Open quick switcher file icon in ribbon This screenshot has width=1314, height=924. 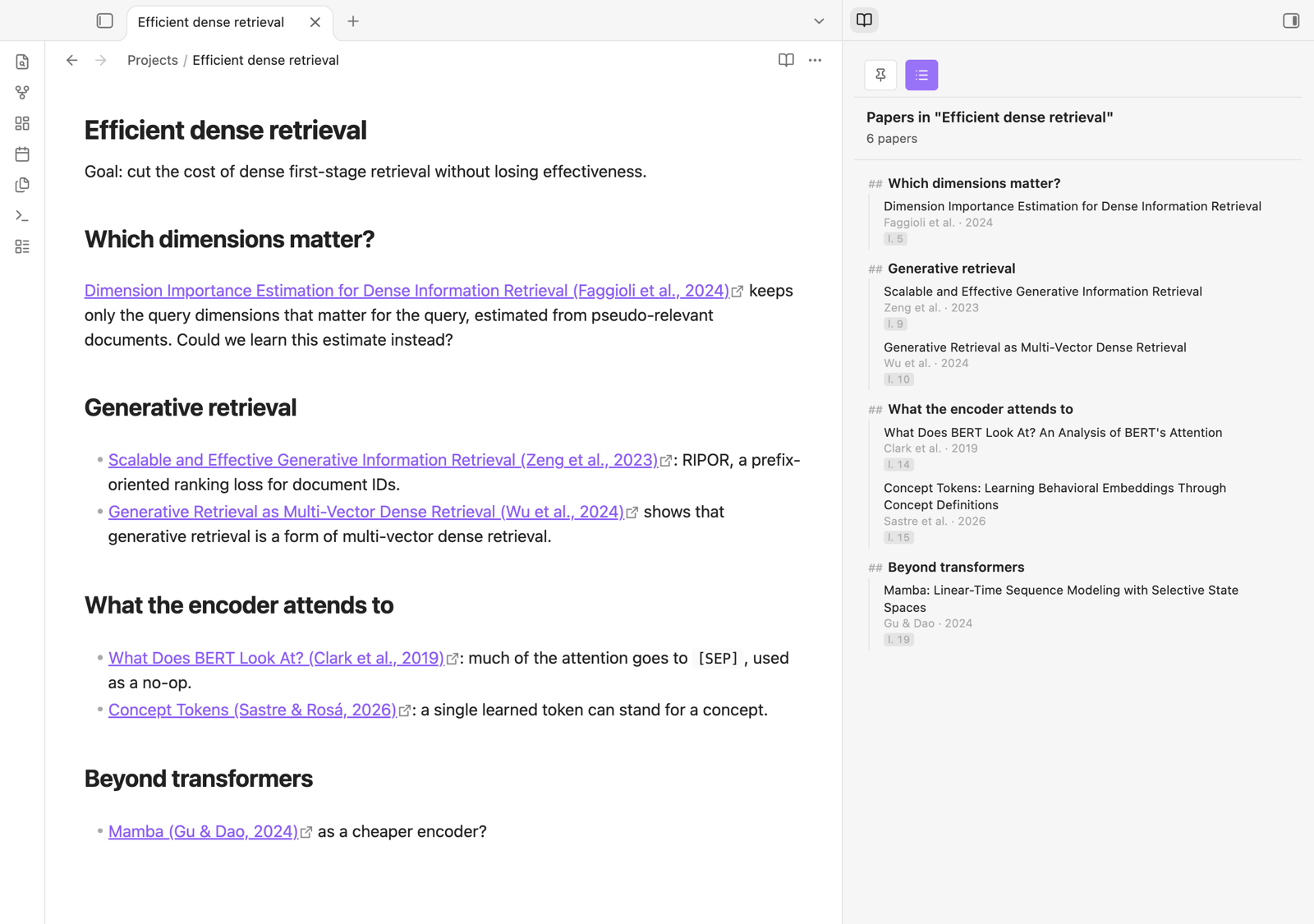22,62
